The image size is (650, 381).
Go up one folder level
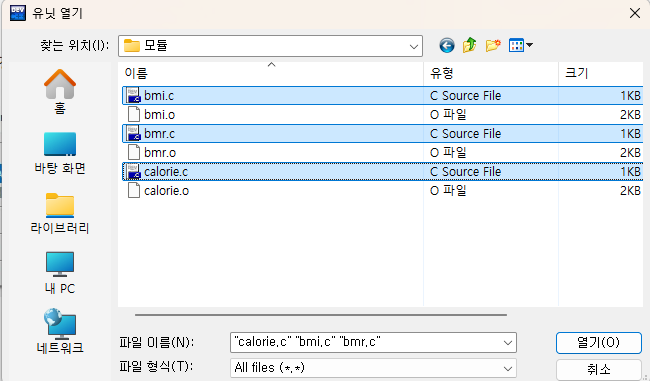(x=470, y=45)
